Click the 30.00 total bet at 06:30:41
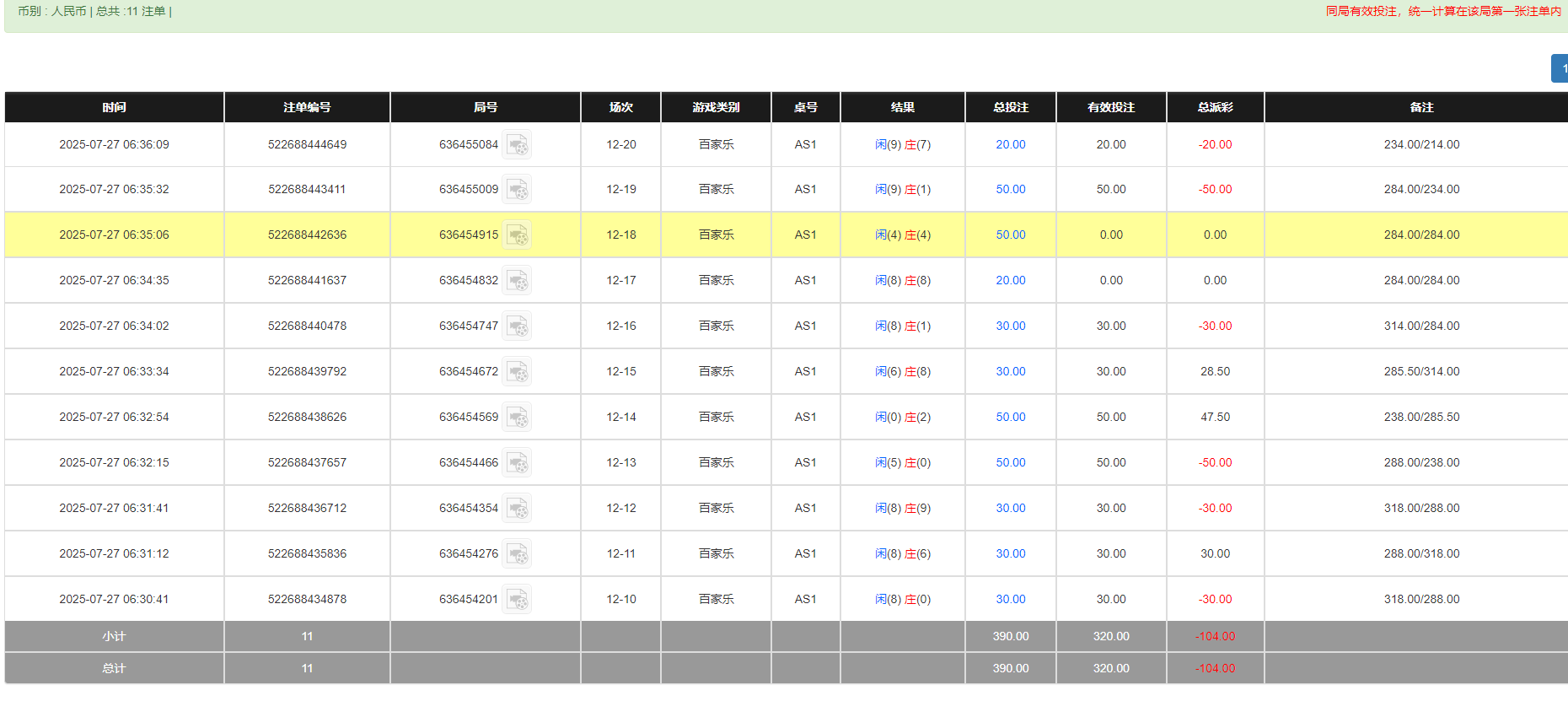 pos(1010,600)
